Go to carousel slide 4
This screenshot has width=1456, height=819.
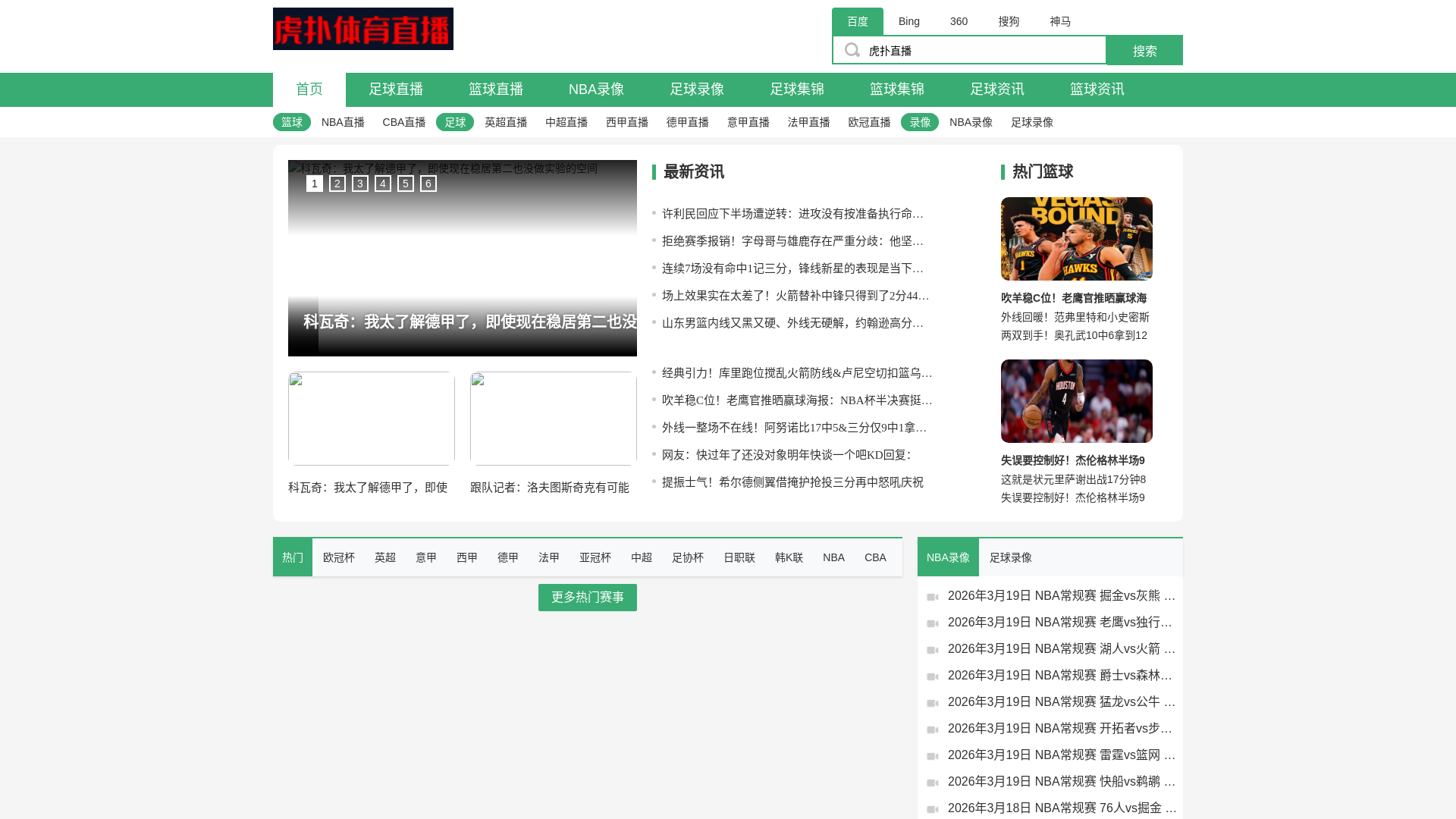click(383, 184)
